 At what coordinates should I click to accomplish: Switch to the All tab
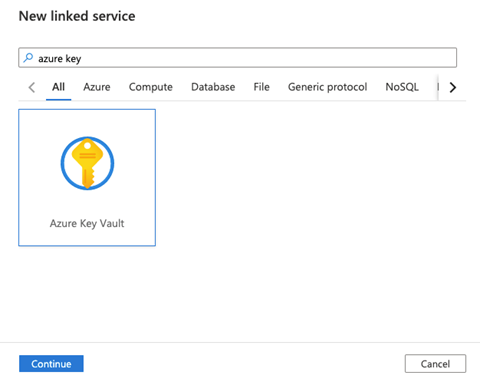tap(58, 87)
